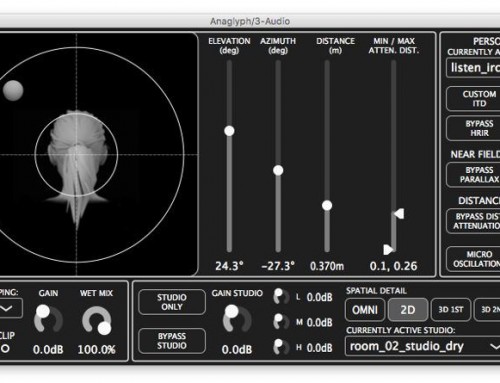This screenshot has width=500, height=383.
Task: Adjust the Distance slider handle
Action: point(327,205)
